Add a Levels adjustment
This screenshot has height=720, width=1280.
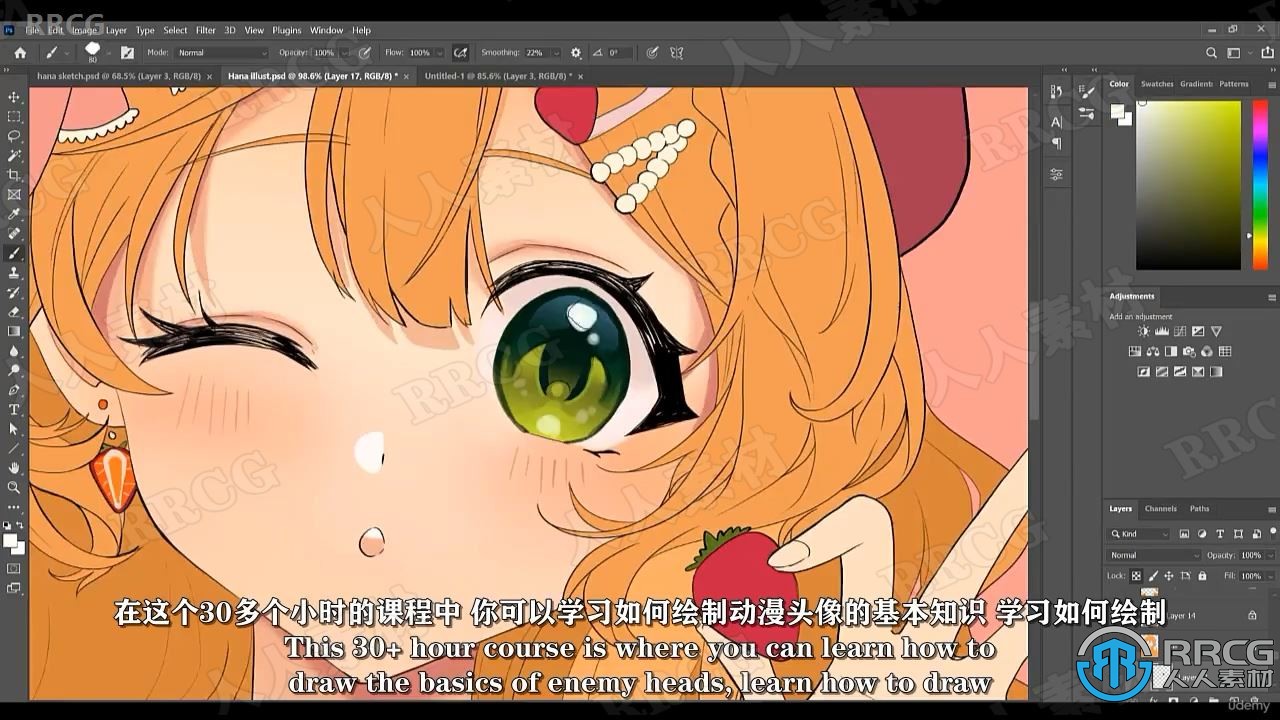coord(1162,331)
